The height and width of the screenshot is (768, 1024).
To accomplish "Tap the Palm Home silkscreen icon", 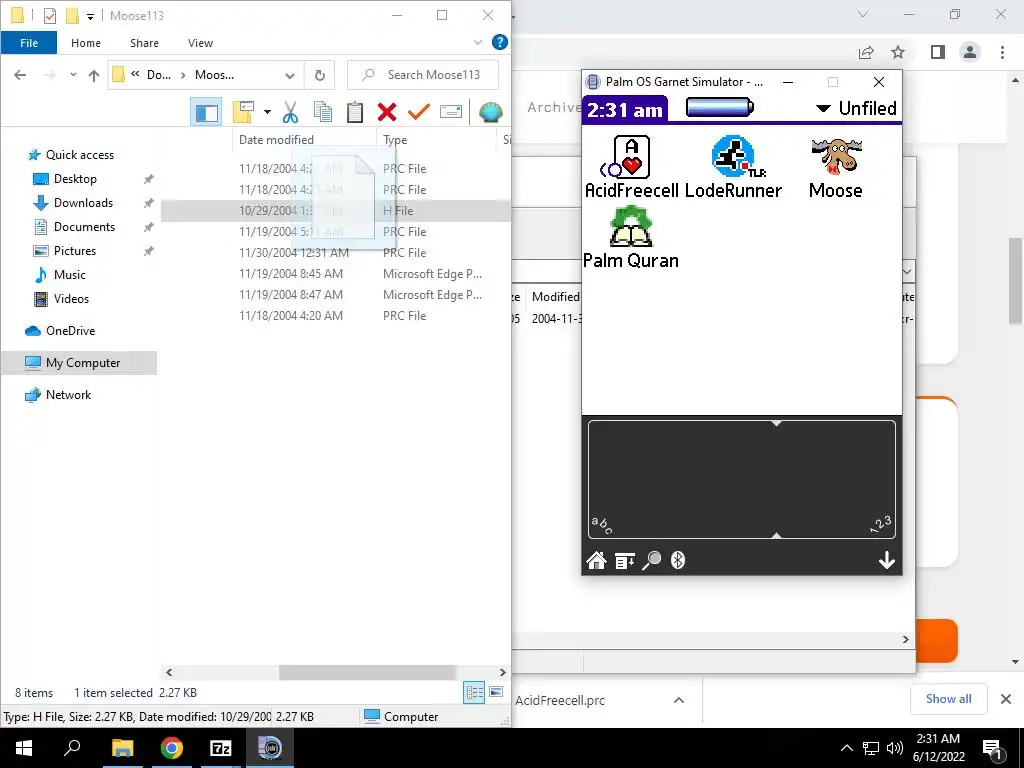I will coord(596,560).
